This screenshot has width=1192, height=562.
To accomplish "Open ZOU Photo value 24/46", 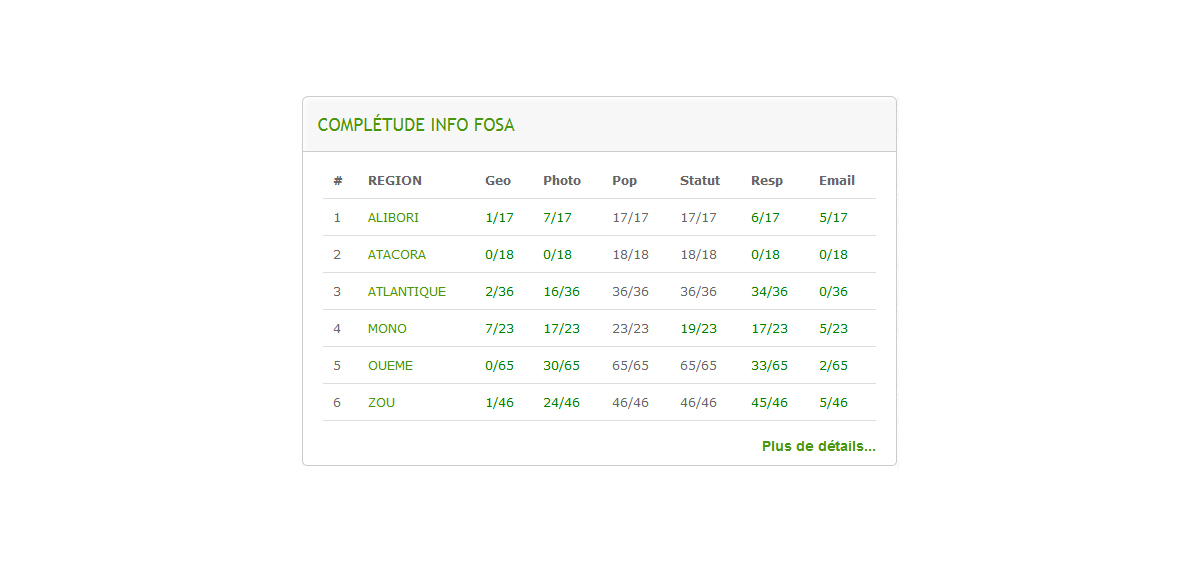I will tap(561, 402).
